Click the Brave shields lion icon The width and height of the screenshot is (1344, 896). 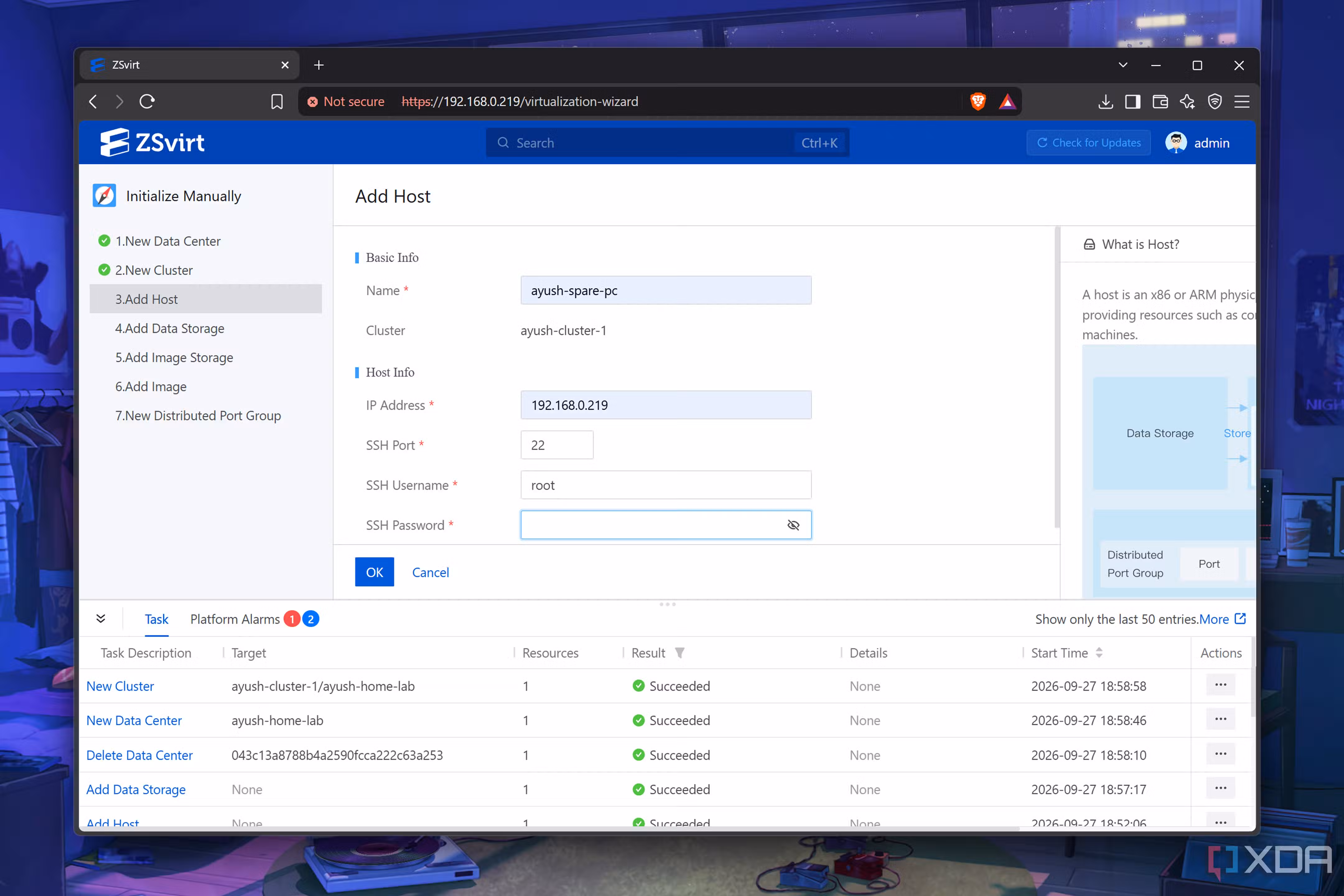[978, 102]
